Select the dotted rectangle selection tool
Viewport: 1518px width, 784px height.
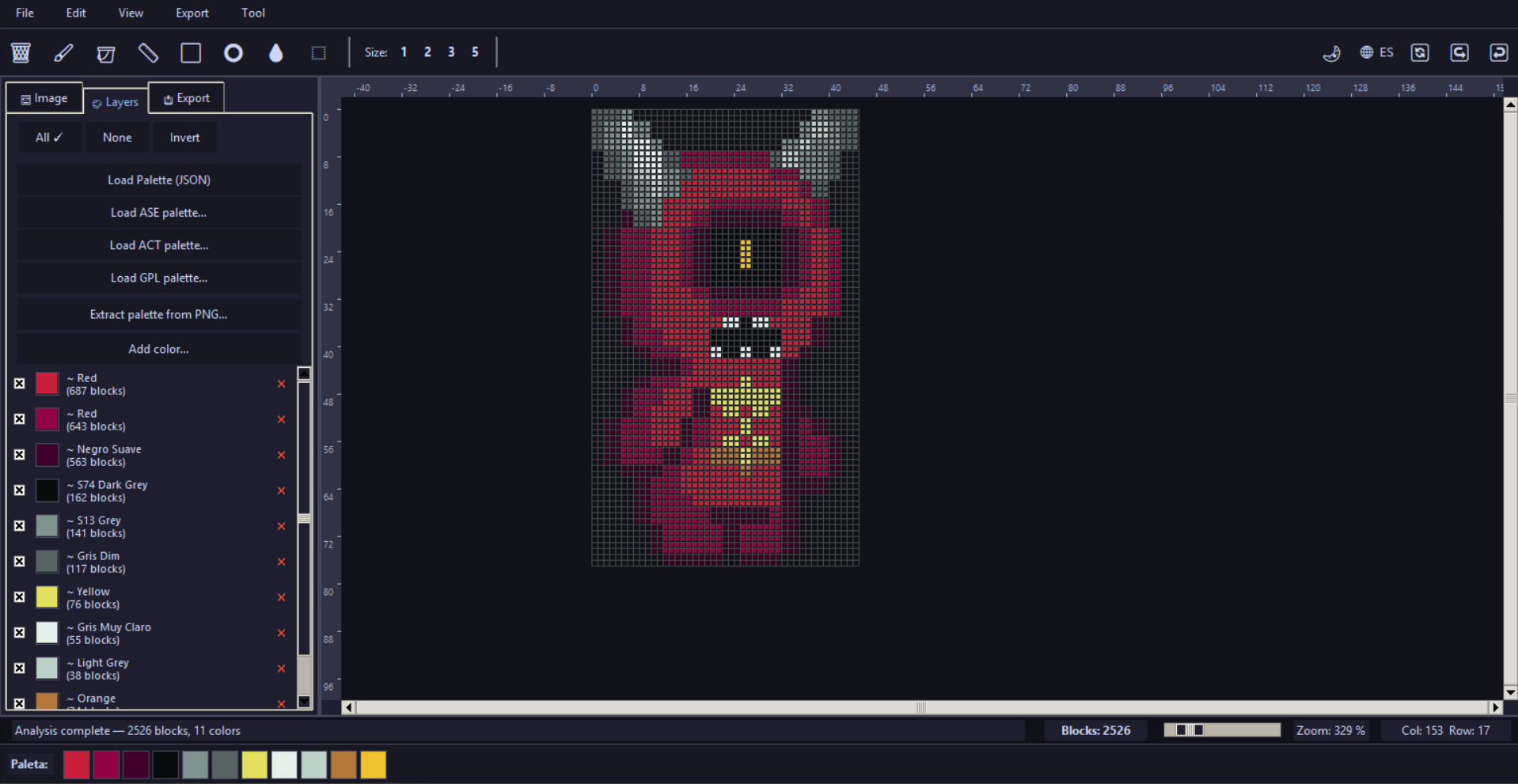[x=318, y=52]
